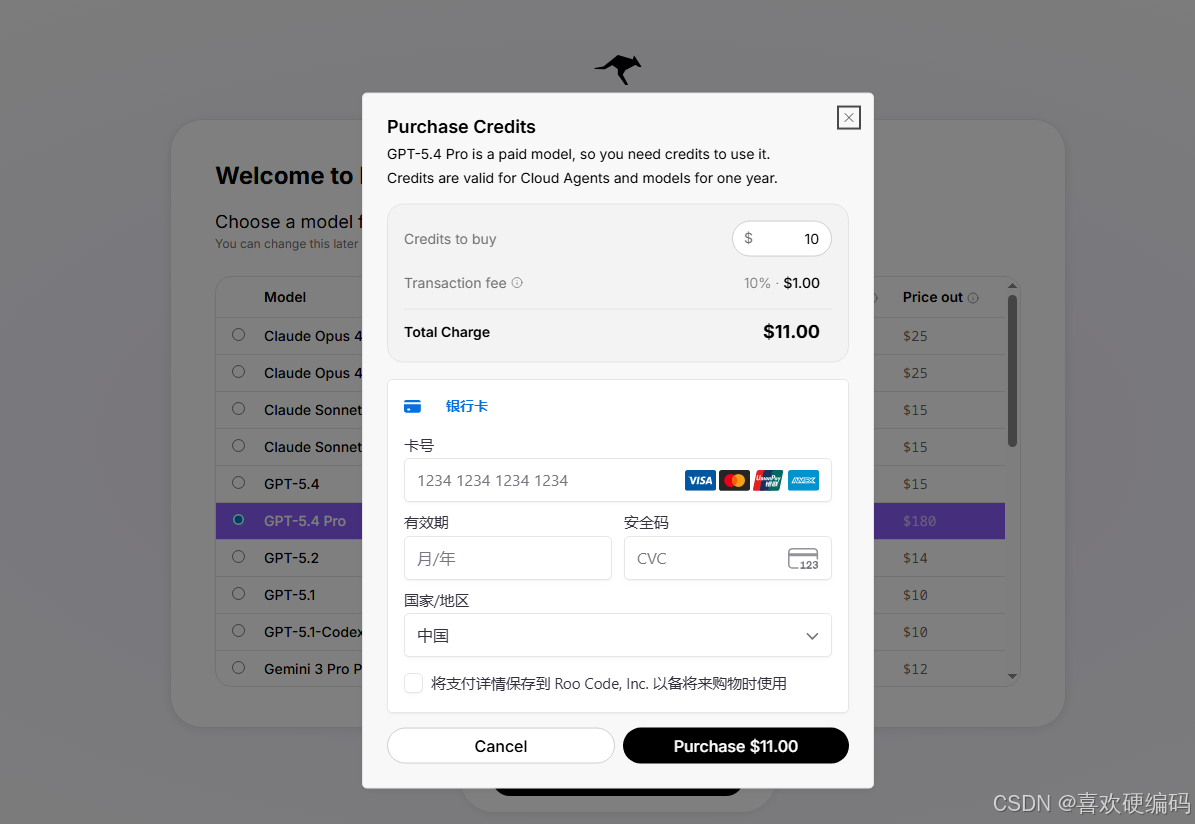The image size is (1195, 824).
Task: Check the save payment details to Roo Code box
Action: coord(413,683)
